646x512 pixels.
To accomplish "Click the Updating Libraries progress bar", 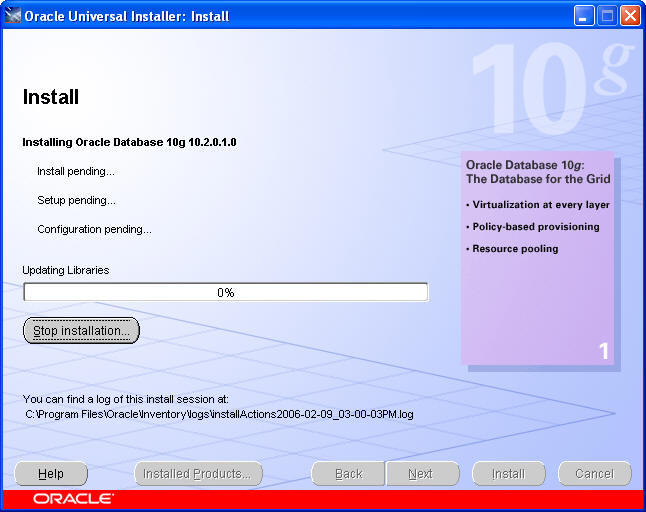I will pyautogui.click(x=226, y=292).
